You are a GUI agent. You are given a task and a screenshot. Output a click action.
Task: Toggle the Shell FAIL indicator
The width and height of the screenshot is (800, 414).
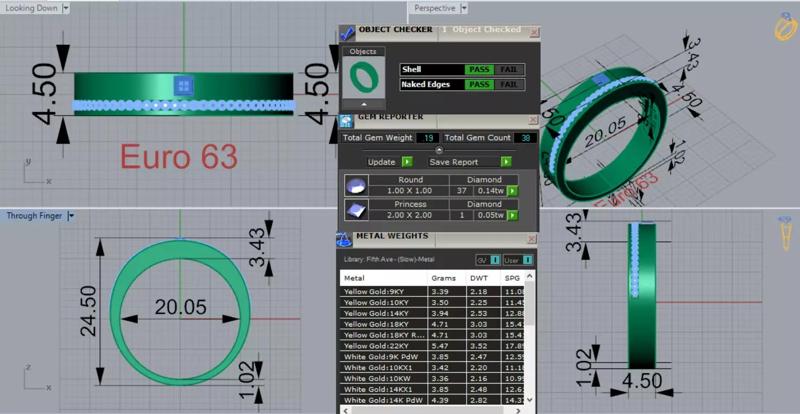(x=509, y=69)
